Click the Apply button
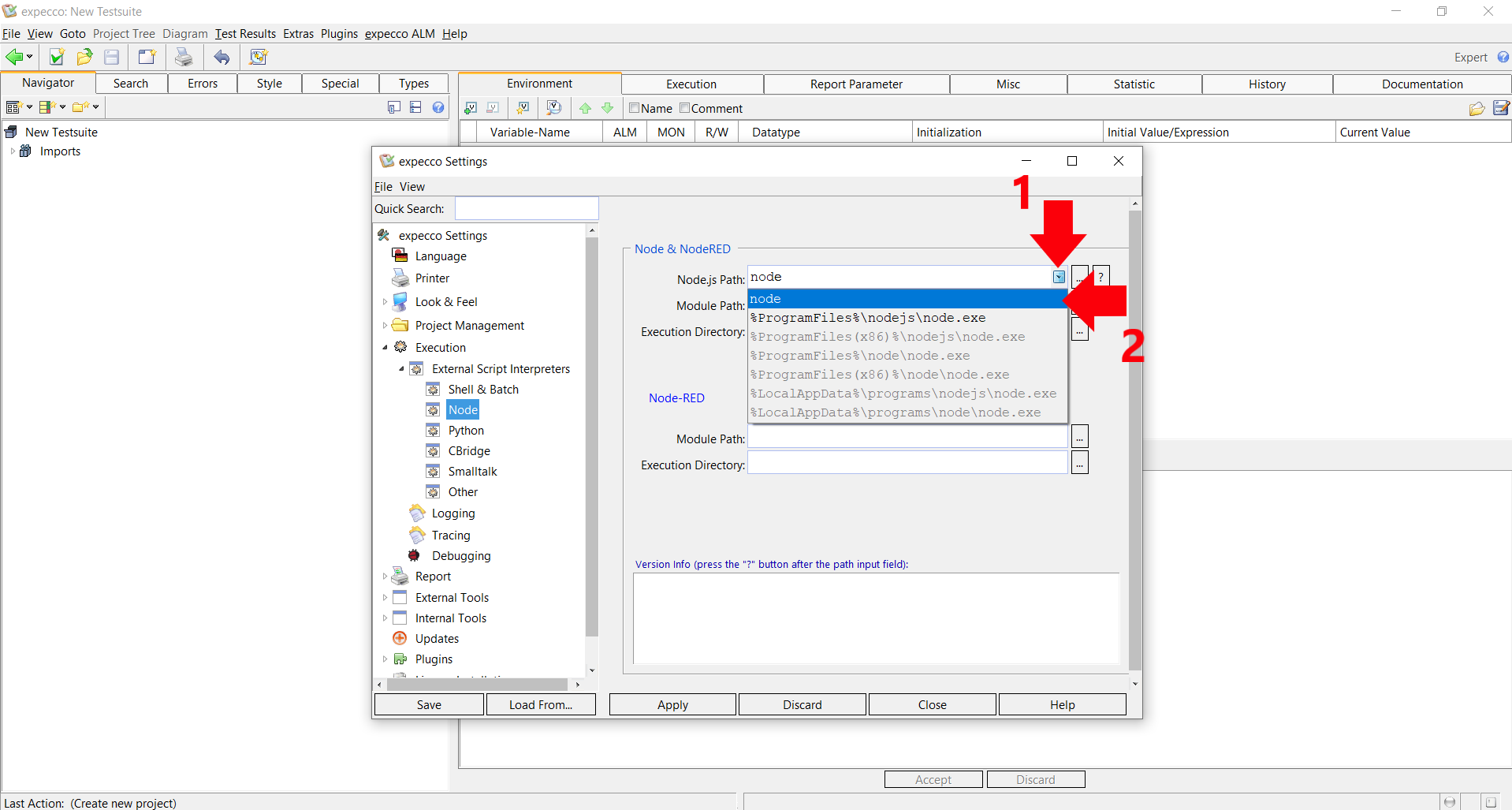Screen dimensions: 1512x810 click(x=672, y=705)
